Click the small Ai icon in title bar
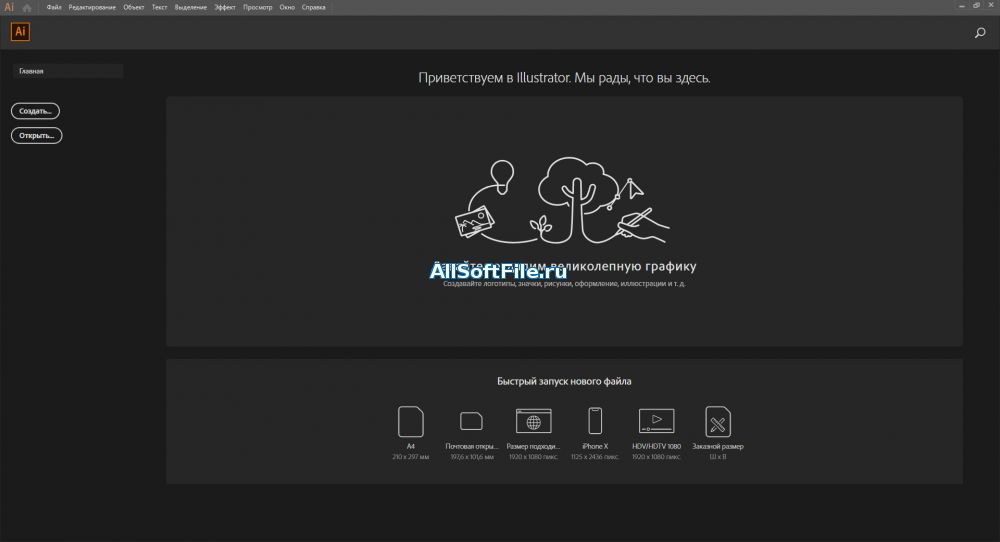Viewport: 1000px width, 542px height. 9,7
